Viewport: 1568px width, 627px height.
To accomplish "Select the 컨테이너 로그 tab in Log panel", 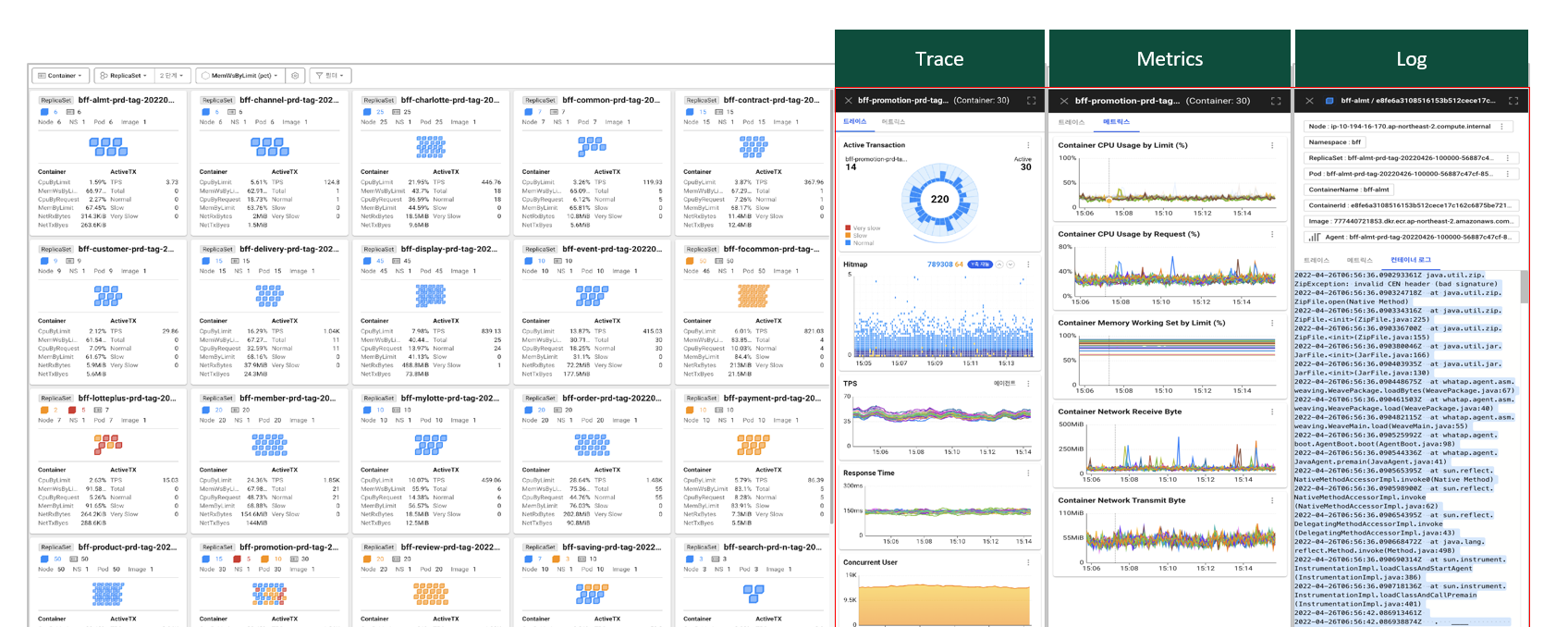I will [1410, 260].
